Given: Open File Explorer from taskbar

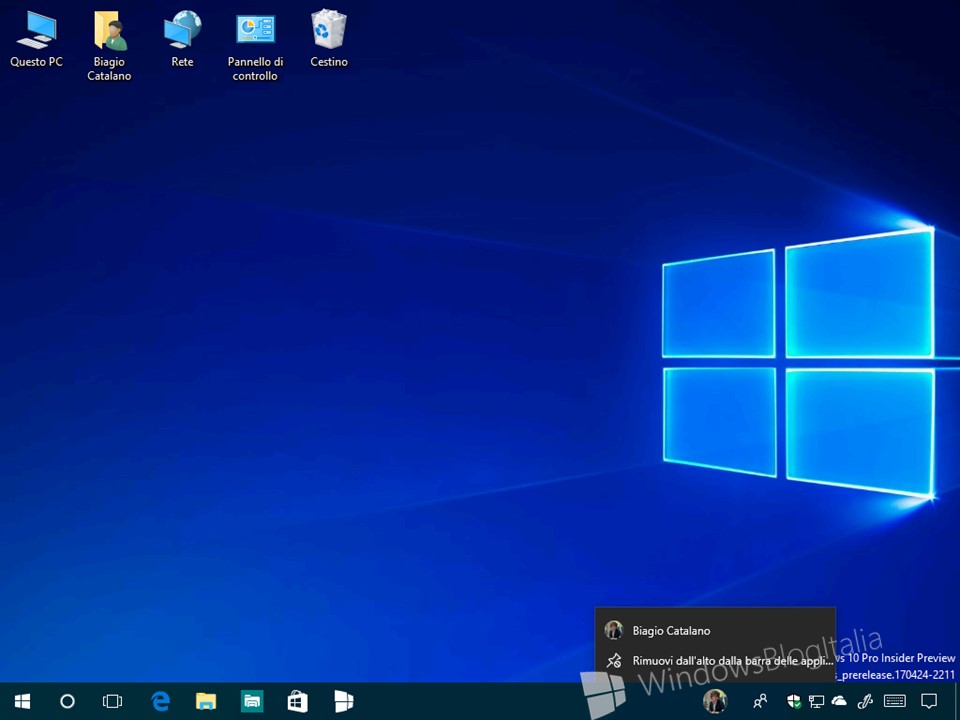Looking at the screenshot, I should pos(206,701).
